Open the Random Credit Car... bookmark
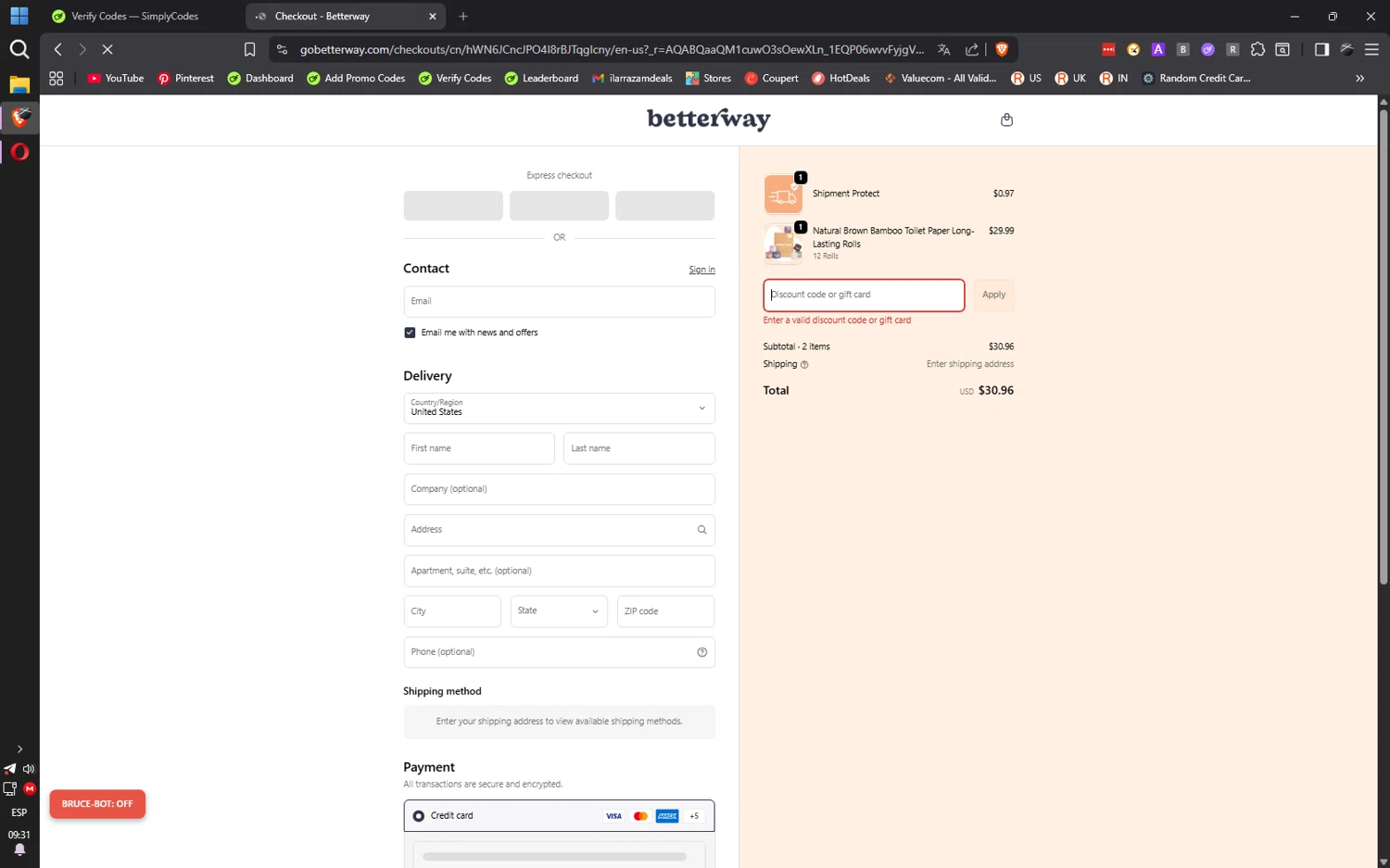1390x868 pixels. point(1195,79)
